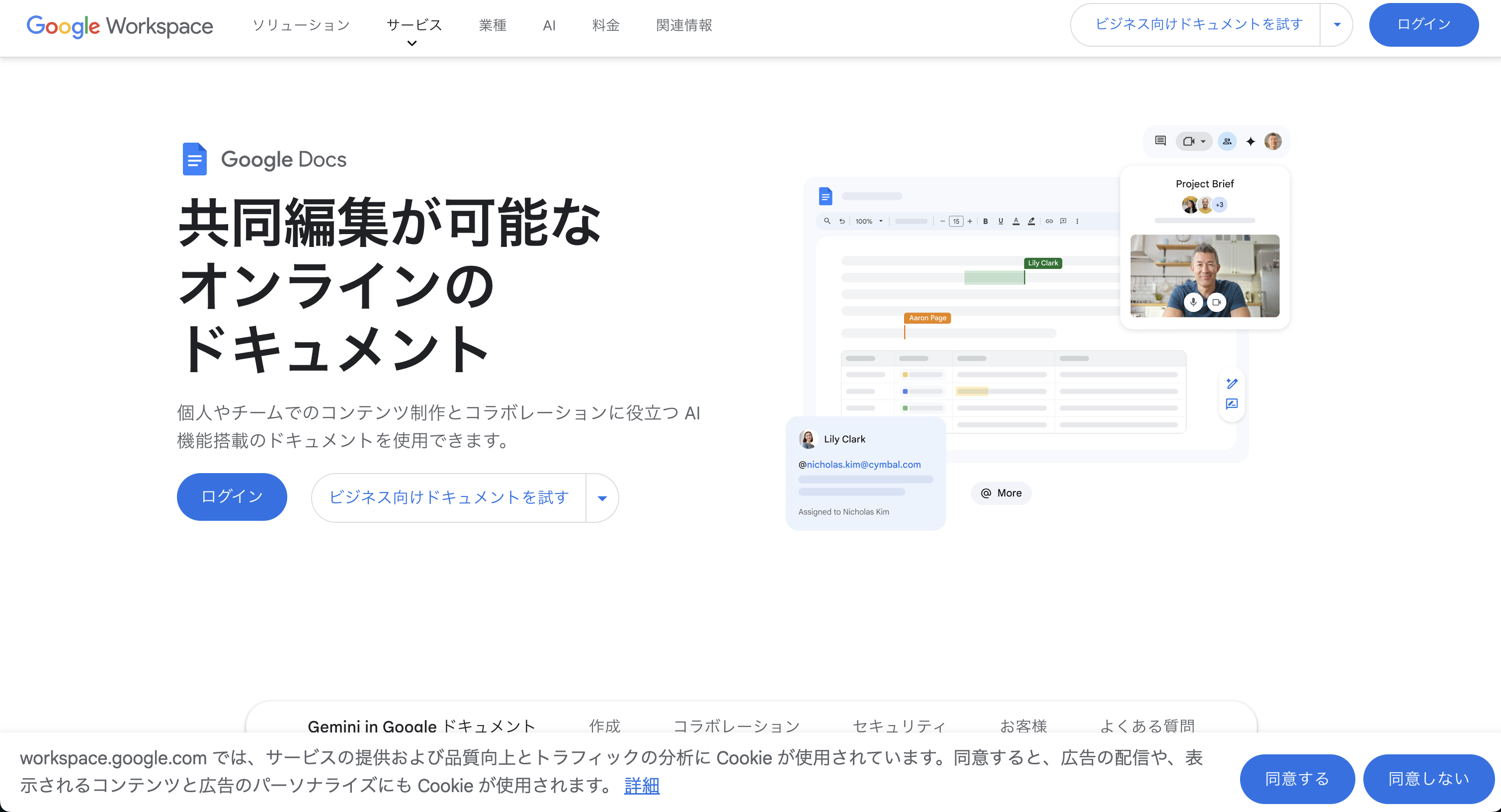Expand the サービス menu chevron
The height and width of the screenshot is (812, 1501).
pyautogui.click(x=412, y=43)
